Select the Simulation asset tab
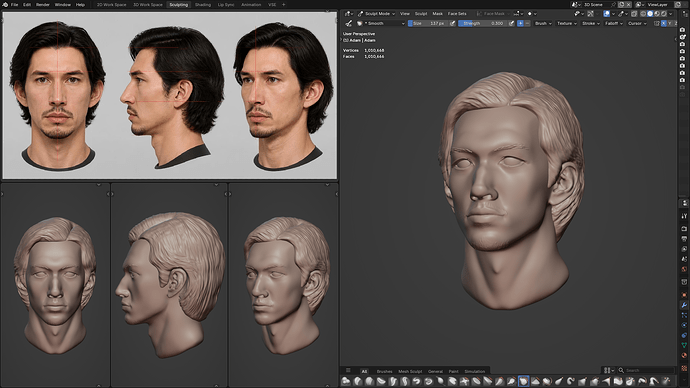Viewport: 690px width, 388px height. (x=475, y=371)
